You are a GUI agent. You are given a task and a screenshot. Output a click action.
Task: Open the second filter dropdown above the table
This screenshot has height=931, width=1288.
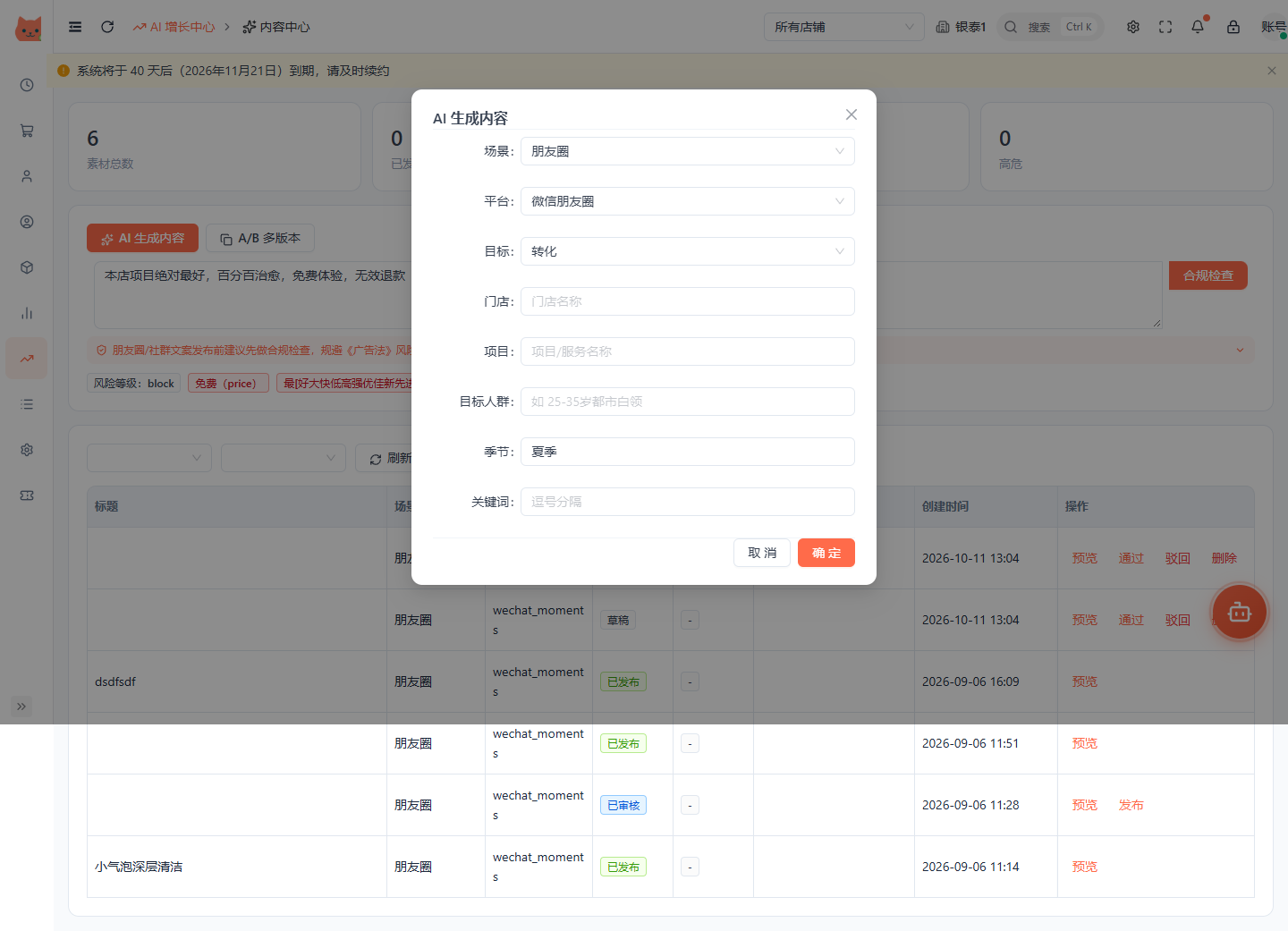point(284,458)
